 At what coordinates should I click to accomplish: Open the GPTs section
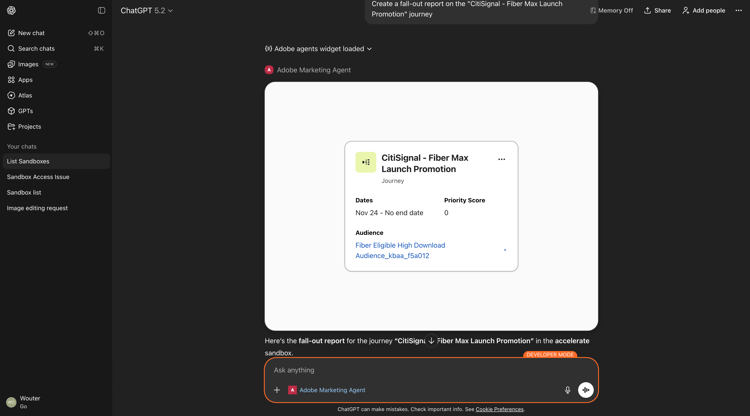point(56,111)
